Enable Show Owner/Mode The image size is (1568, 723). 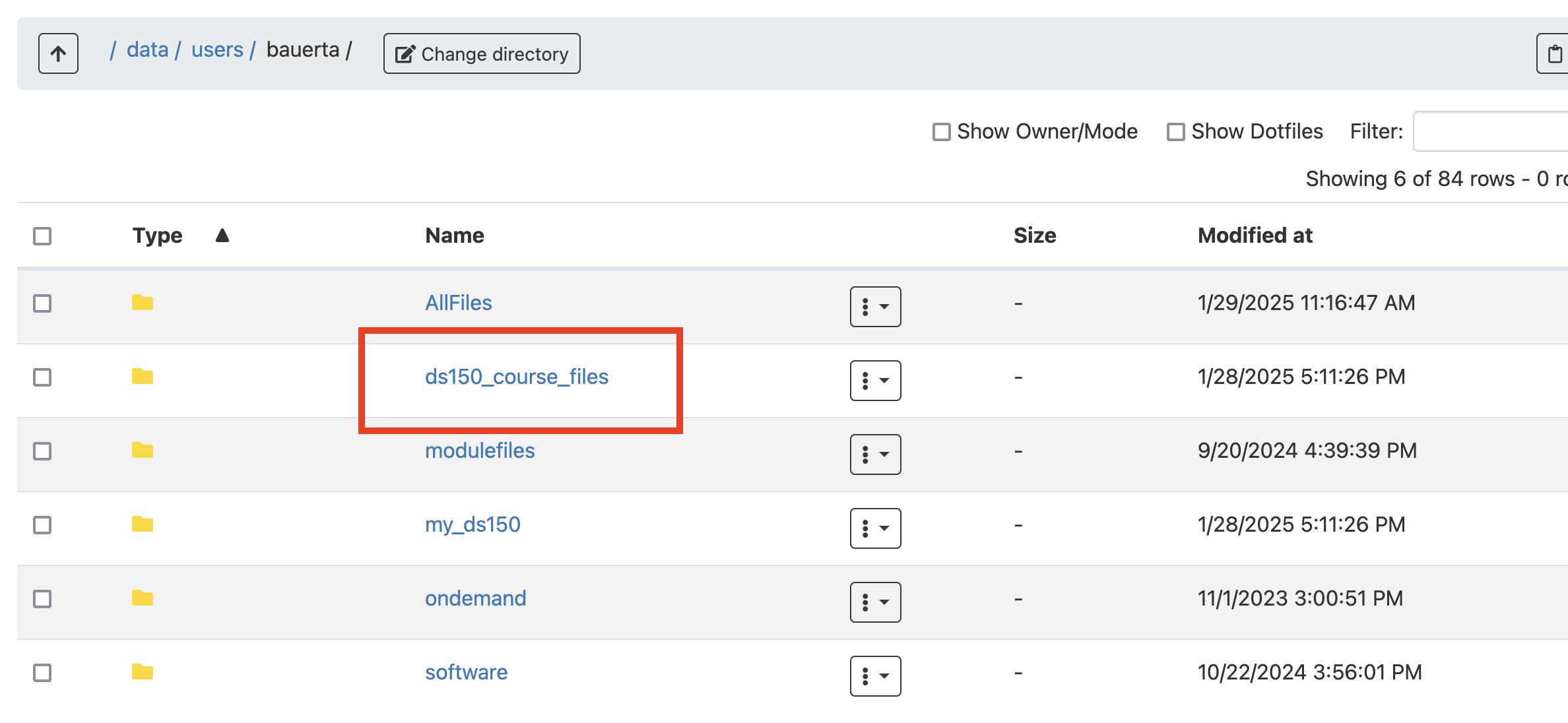coord(940,131)
